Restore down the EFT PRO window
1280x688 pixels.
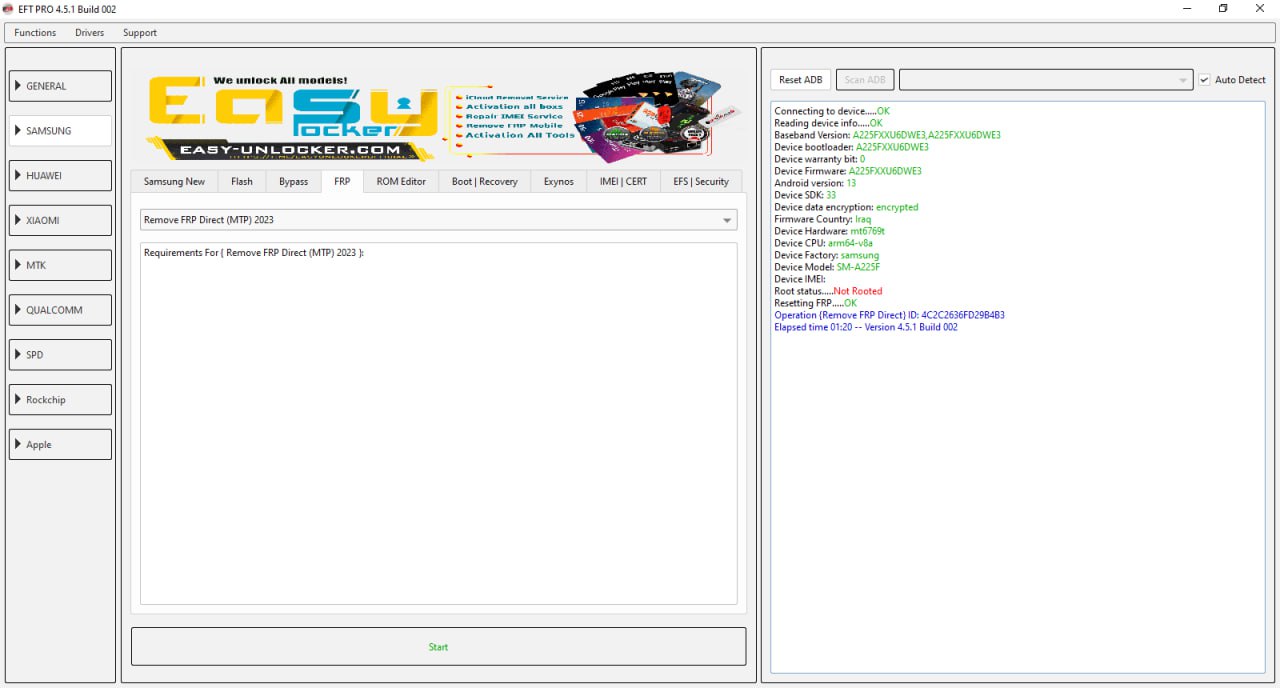coord(1223,9)
